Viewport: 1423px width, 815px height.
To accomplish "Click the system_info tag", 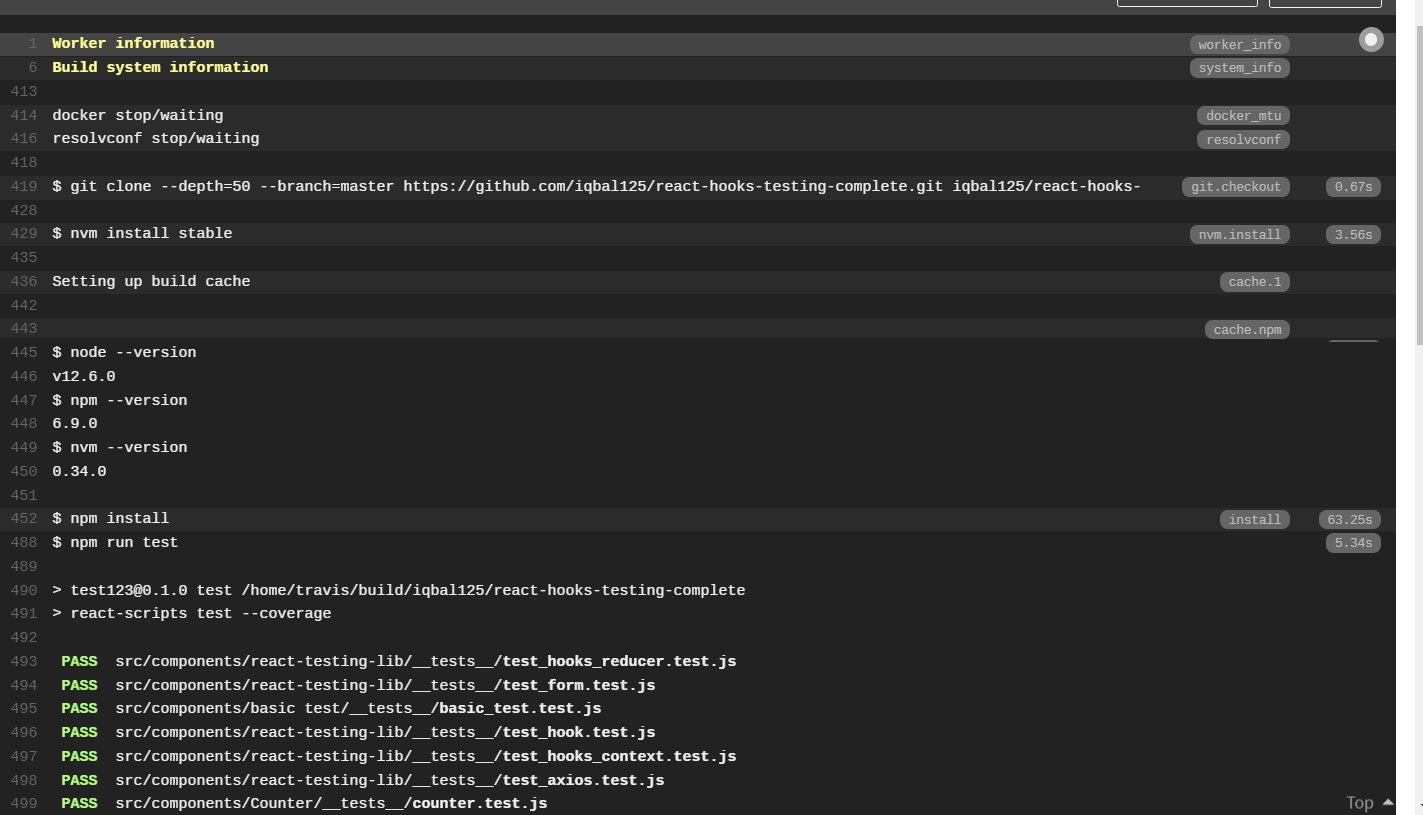I will (x=1239, y=68).
